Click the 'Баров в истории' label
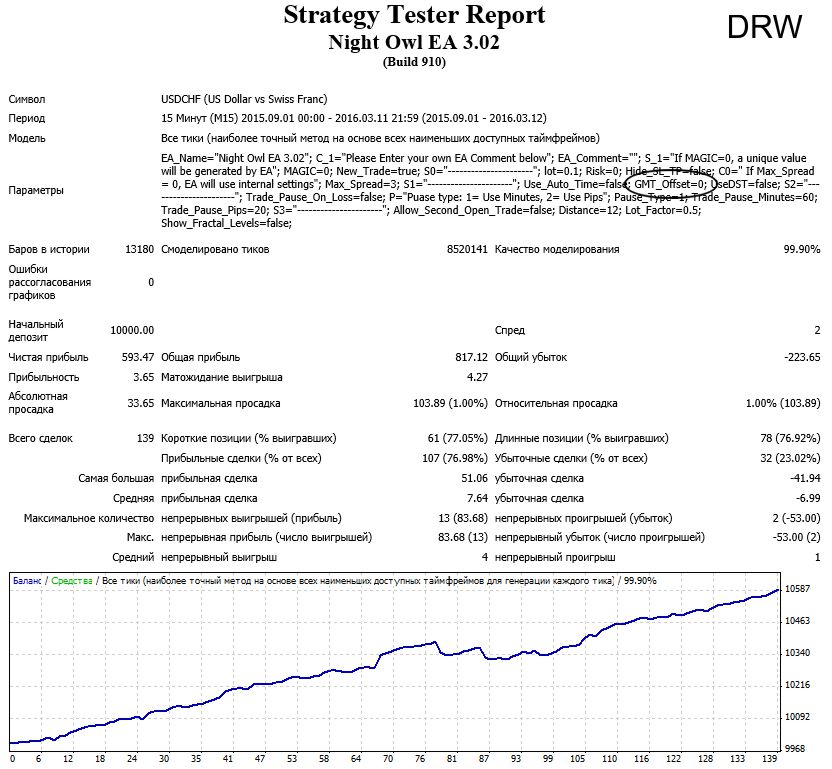The image size is (832, 769). click(49, 249)
